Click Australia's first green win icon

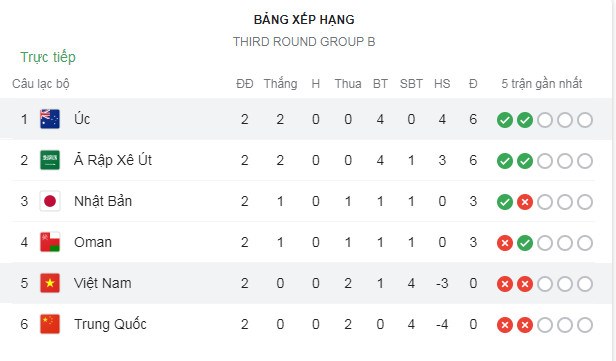pyautogui.click(x=505, y=120)
